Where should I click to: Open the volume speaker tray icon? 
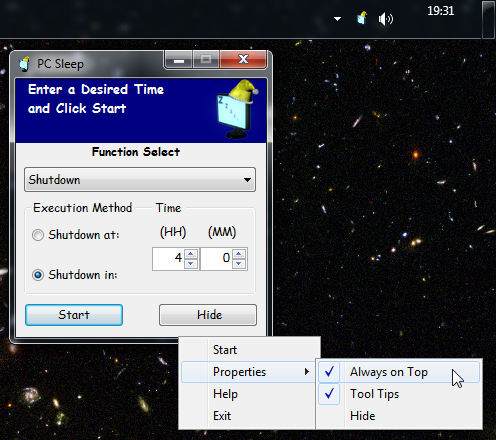point(386,19)
